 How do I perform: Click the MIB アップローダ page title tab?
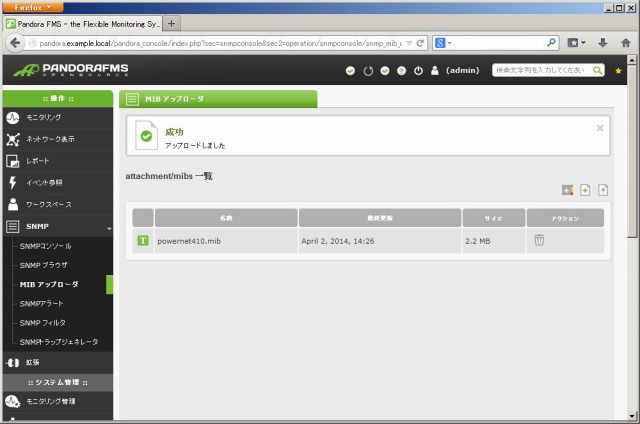click(218, 99)
